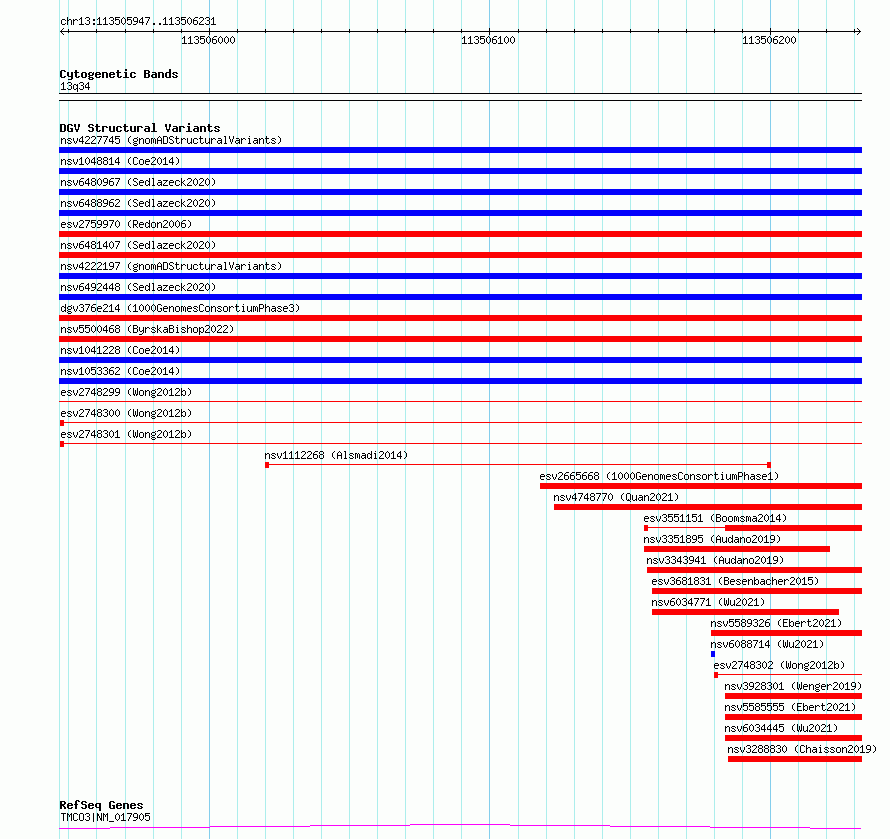Select the nsv1048814 (Coe2014) variant label
Screen dimensions: 890x839
(120, 161)
